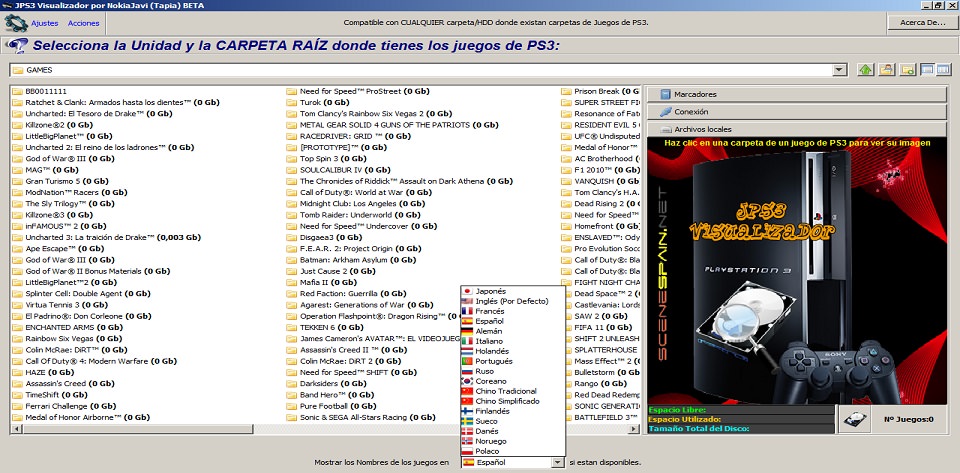The width and height of the screenshot is (960, 473).
Task: Select Turok folder
Action: [x=318, y=102]
